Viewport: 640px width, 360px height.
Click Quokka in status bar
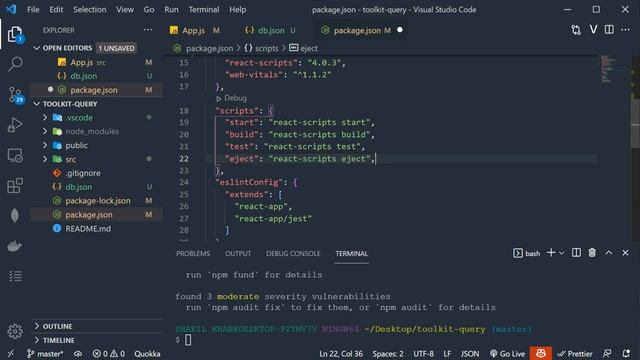(147, 354)
